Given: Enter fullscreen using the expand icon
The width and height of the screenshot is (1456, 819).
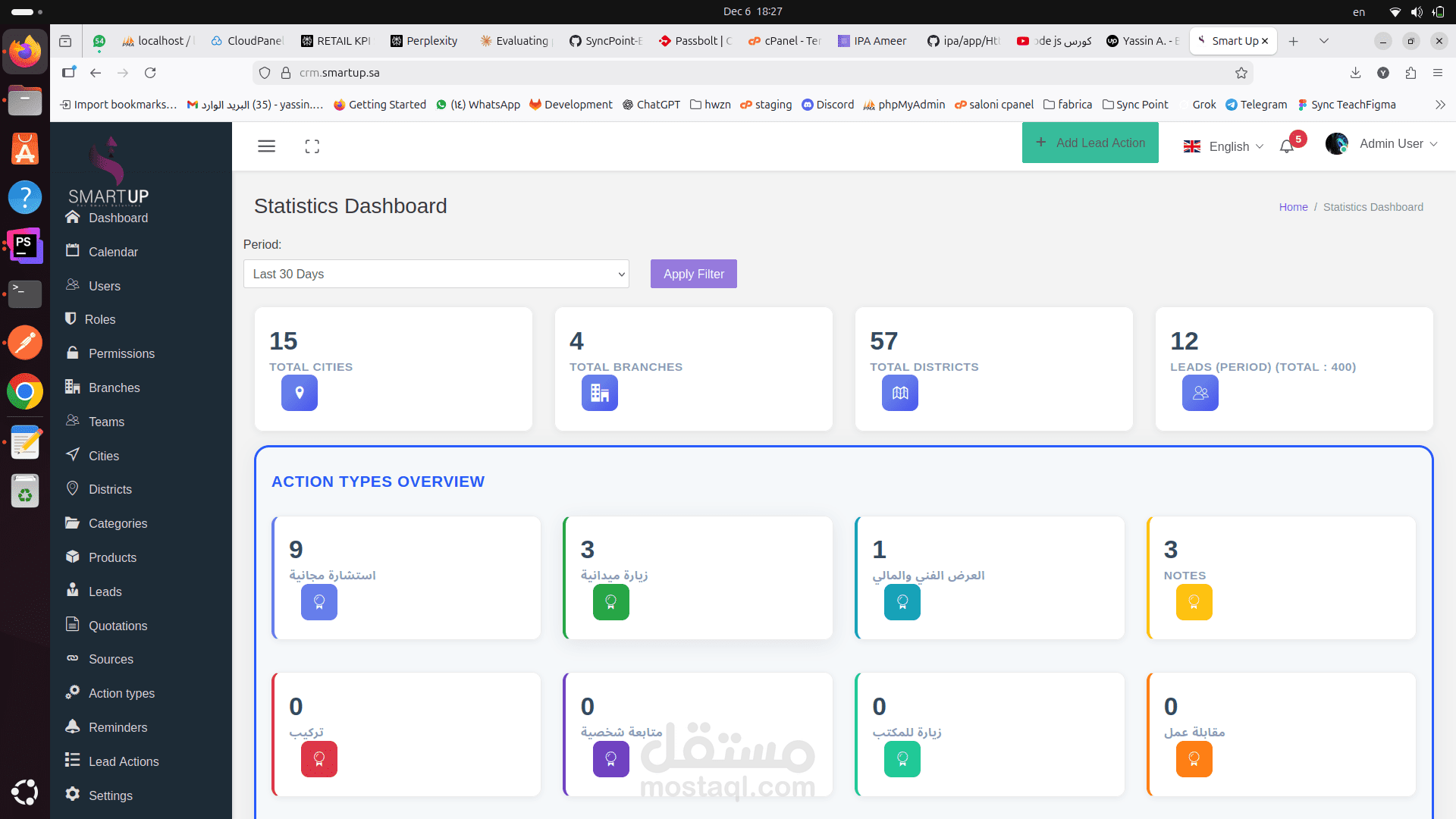Looking at the screenshot, I should click(312, 146).
